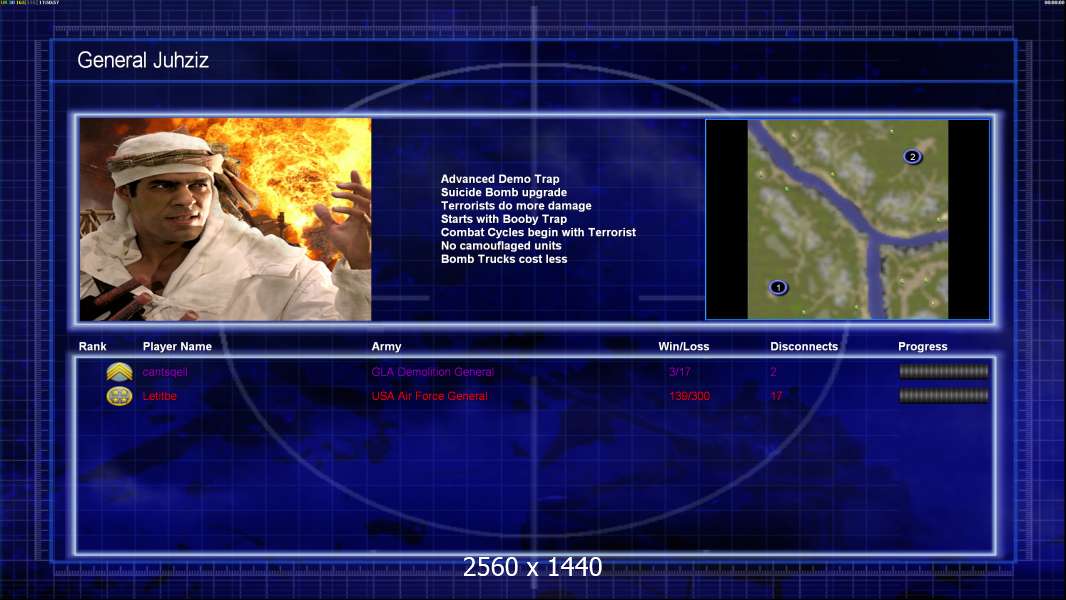Click the chevron rank icon beside cantsqeil
The image size is (1066, 600).
pos(120,372)
